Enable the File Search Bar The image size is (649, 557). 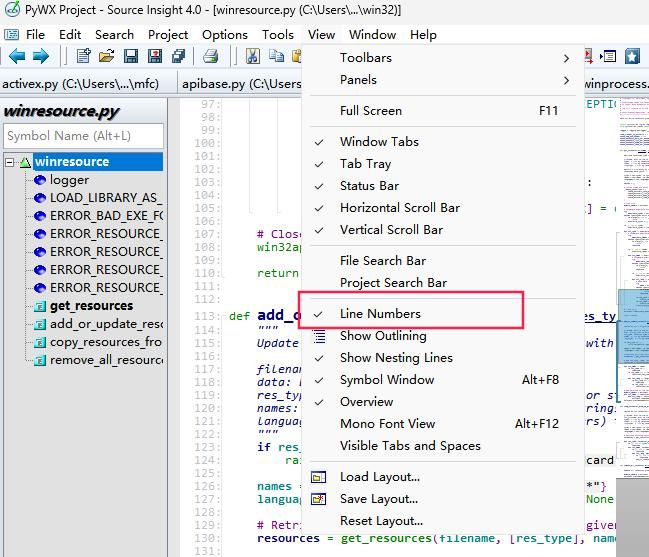443,261
